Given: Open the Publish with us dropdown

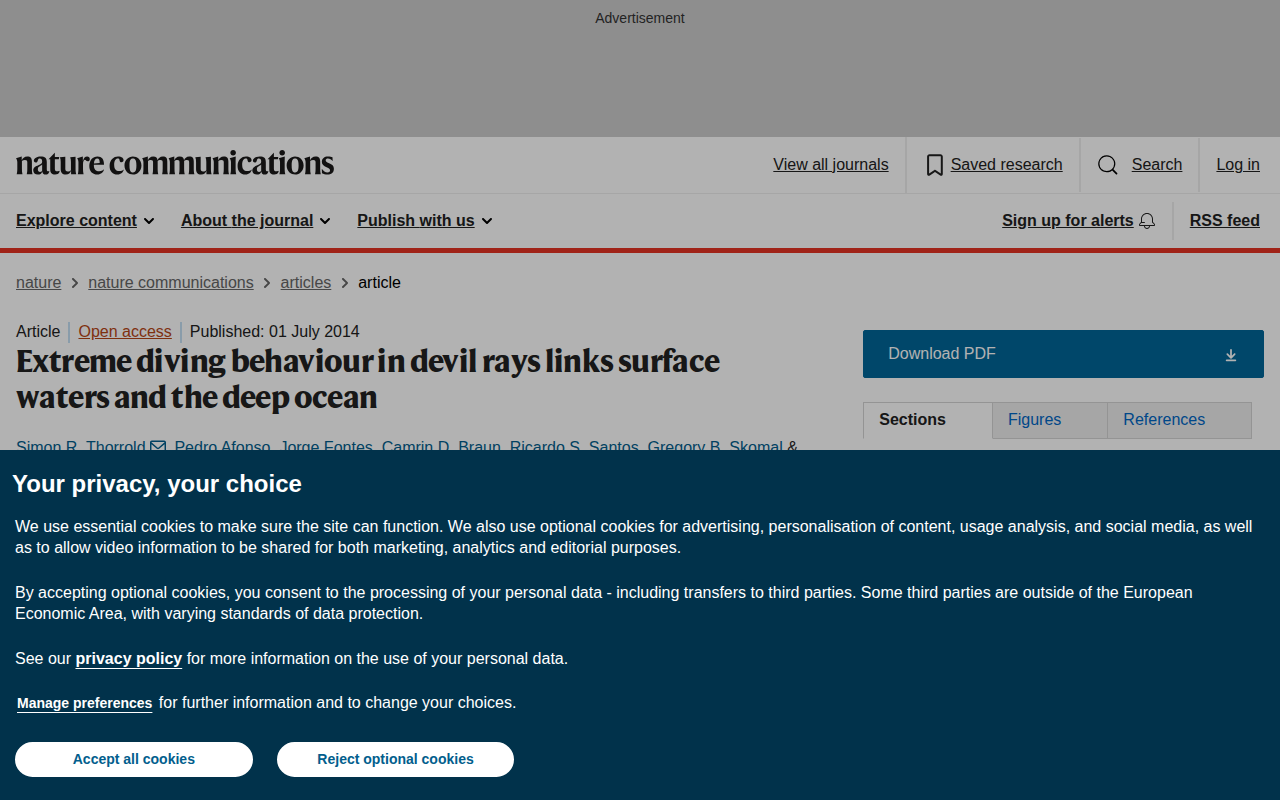Looking at the screenshot, I should (425, 221).
